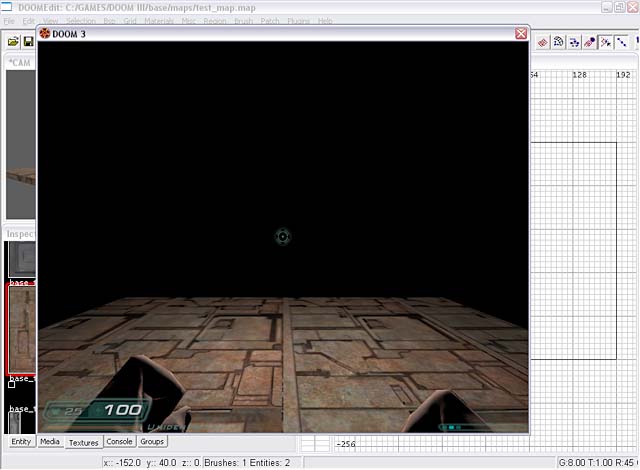The height and width of the screenshot is (470, 640).
Task: Open the File menu
Action: [x=9, y=20]
